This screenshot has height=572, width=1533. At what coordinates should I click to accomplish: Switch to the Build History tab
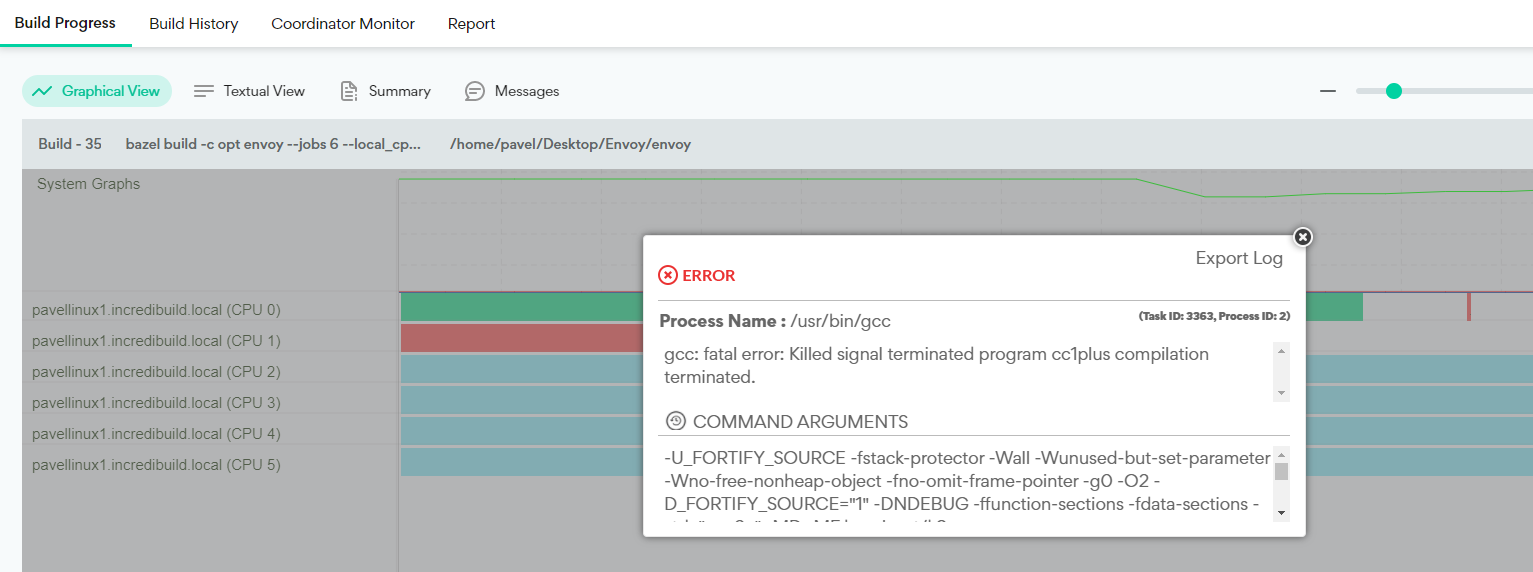[194, 24]
